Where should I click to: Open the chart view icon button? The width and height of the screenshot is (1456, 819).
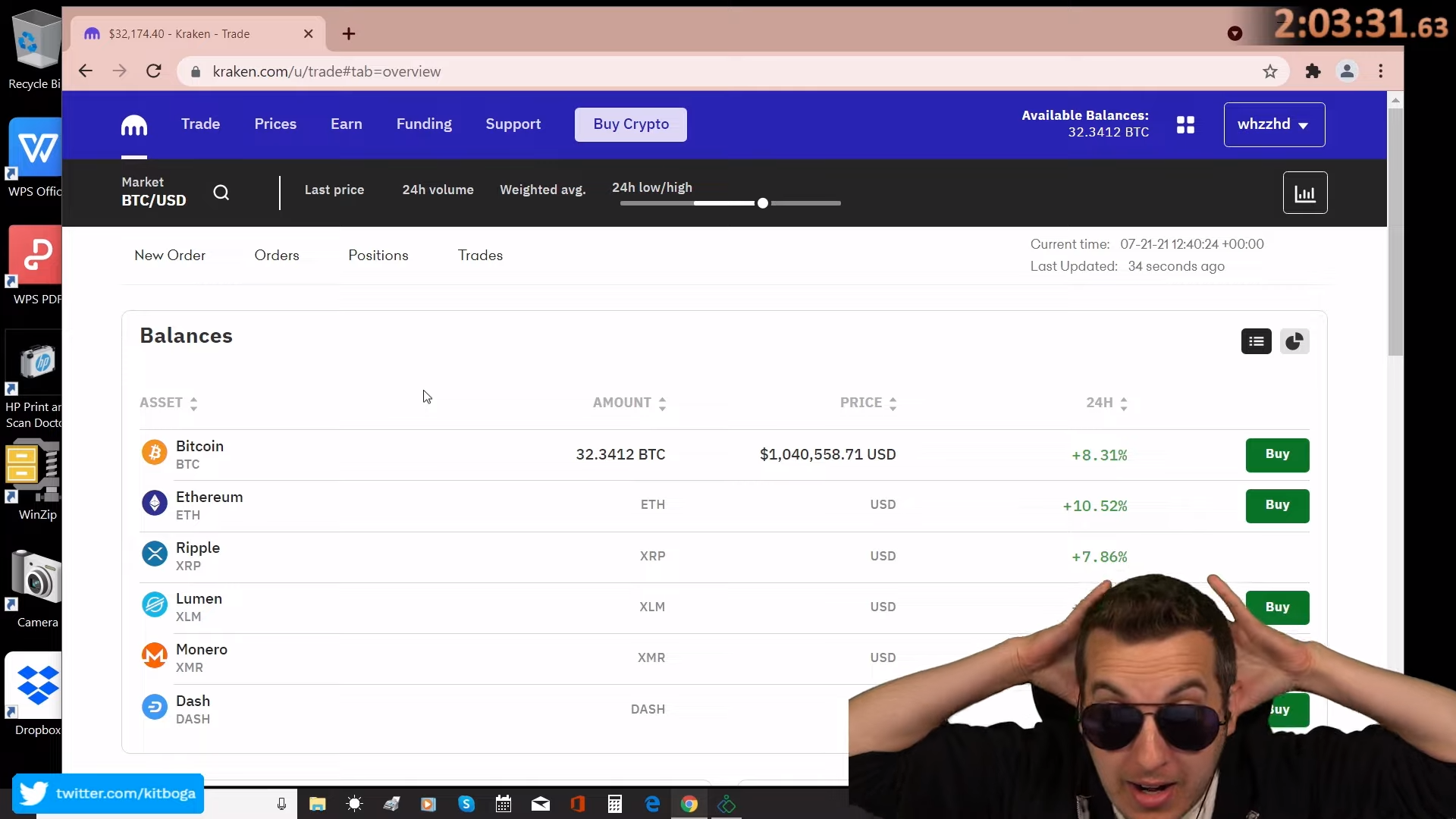[1304, 193]
